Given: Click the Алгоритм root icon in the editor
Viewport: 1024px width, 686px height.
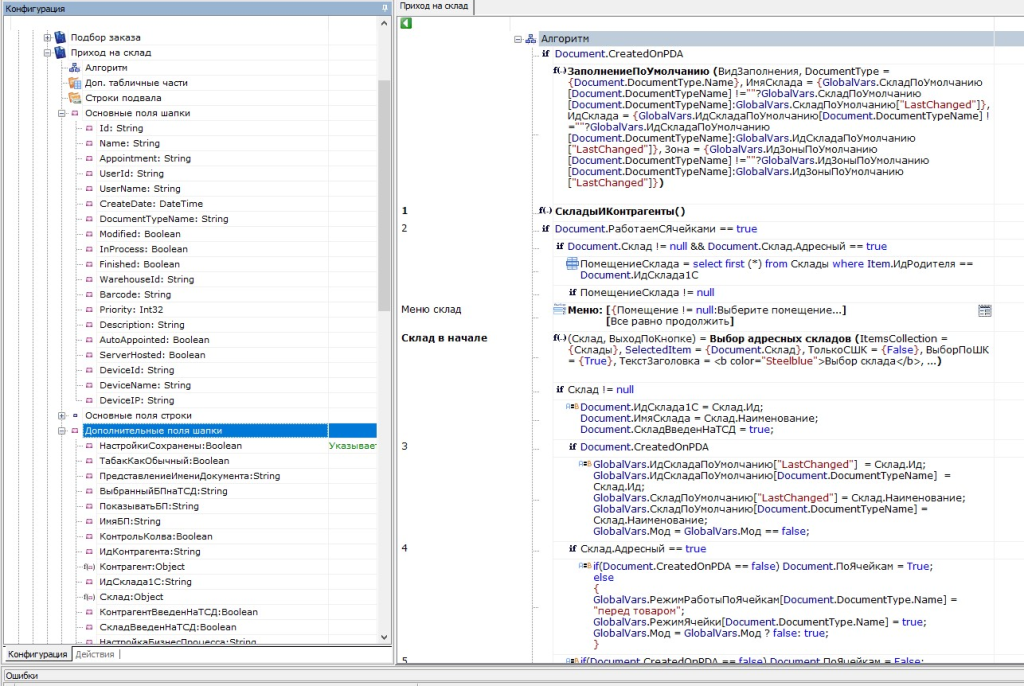Looking at the screenshot, I should coord(531,39).
